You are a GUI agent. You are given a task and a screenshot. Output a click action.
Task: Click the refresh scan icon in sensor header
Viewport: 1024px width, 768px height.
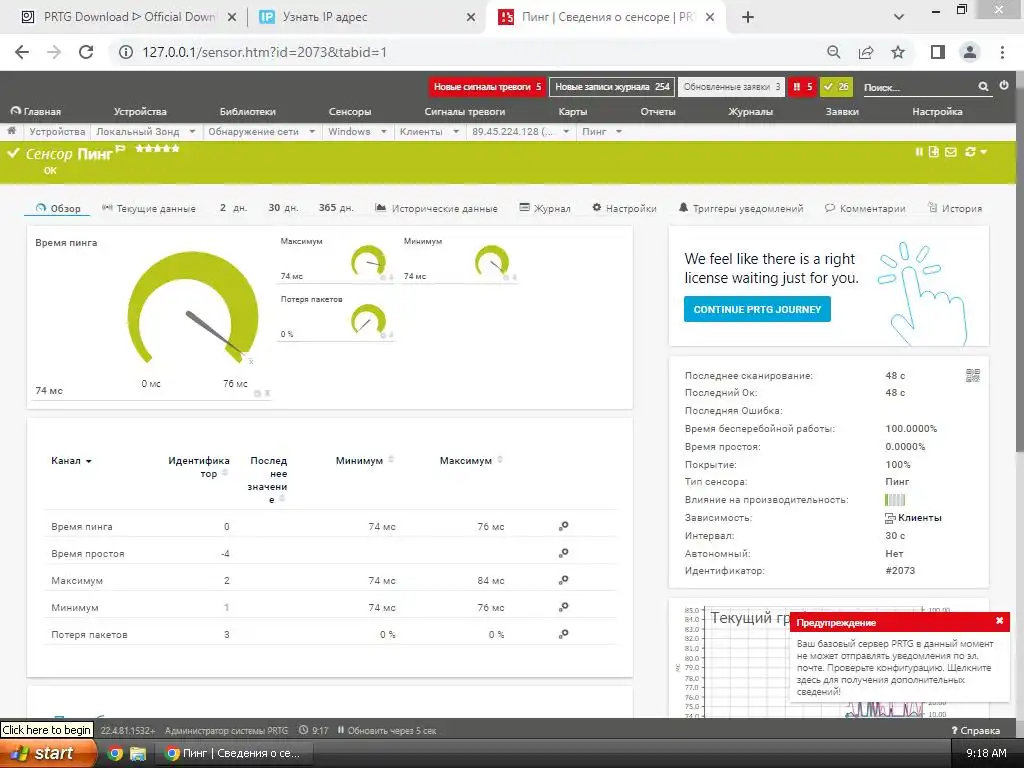[x=970, y=152]
